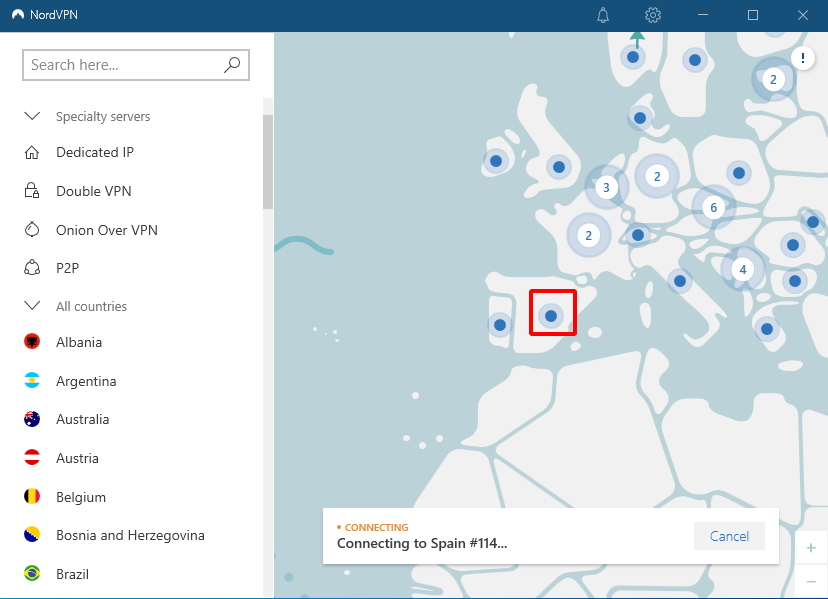Click the exclamation info icon on map

pos(803,58)
